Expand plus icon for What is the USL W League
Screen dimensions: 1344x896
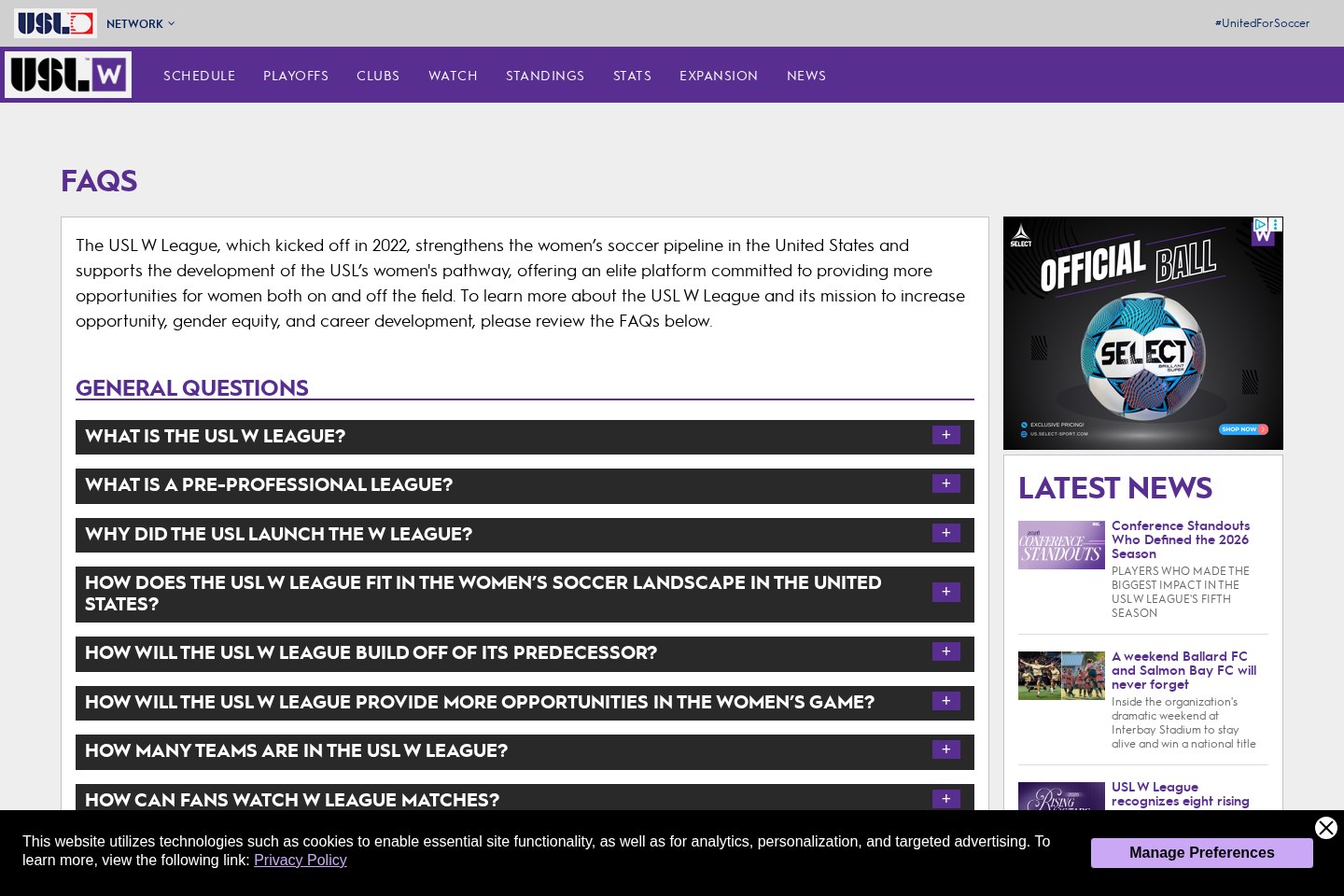pos(945,435)
